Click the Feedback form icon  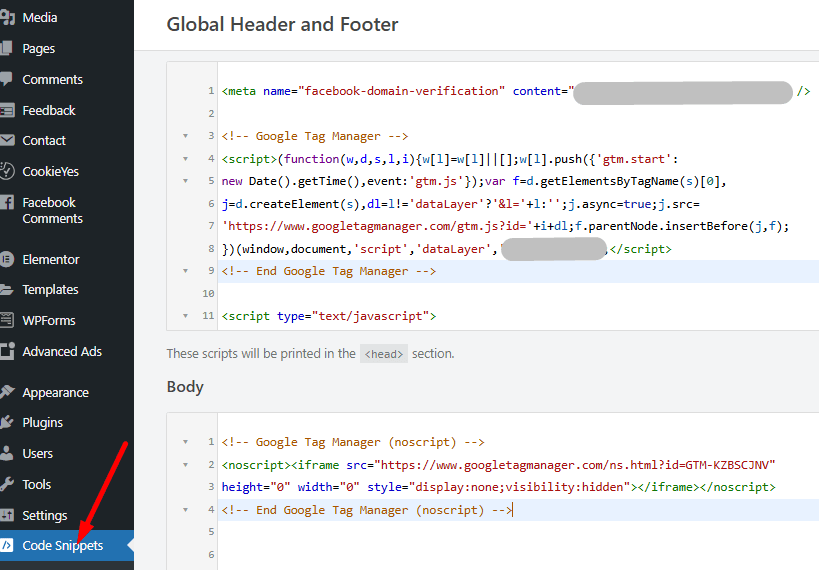(x=7, y=111)
